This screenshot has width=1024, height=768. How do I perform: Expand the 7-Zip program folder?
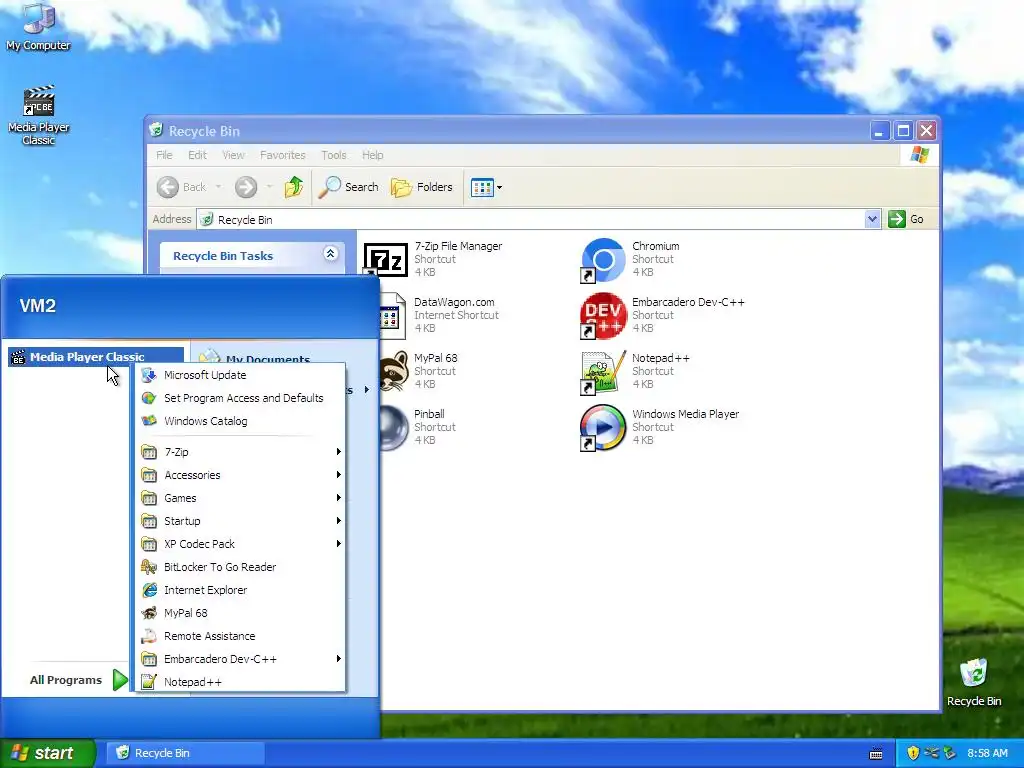240,452
